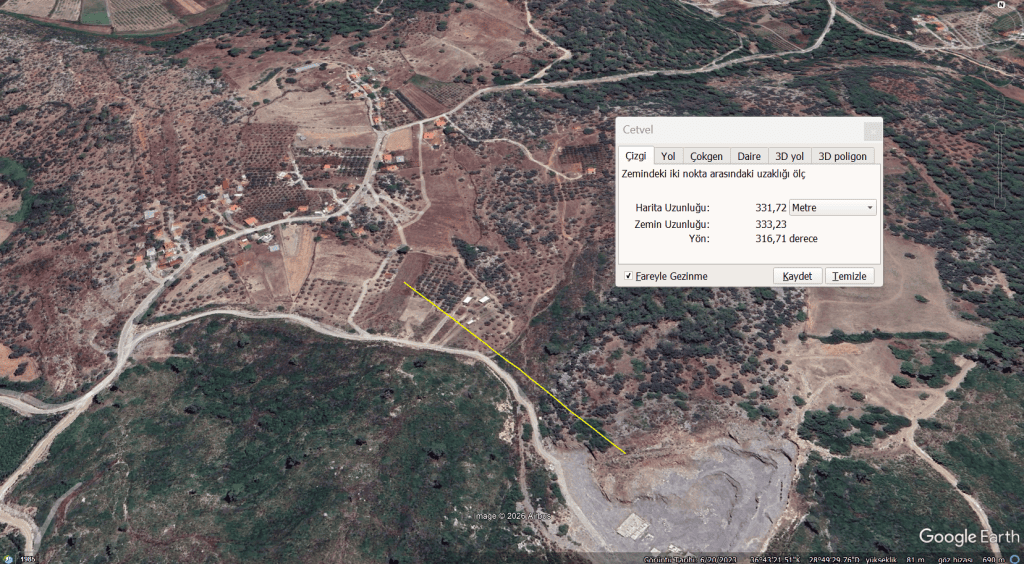
Task: Click the Temizle button to clear measurement
Action: [850, 276]
